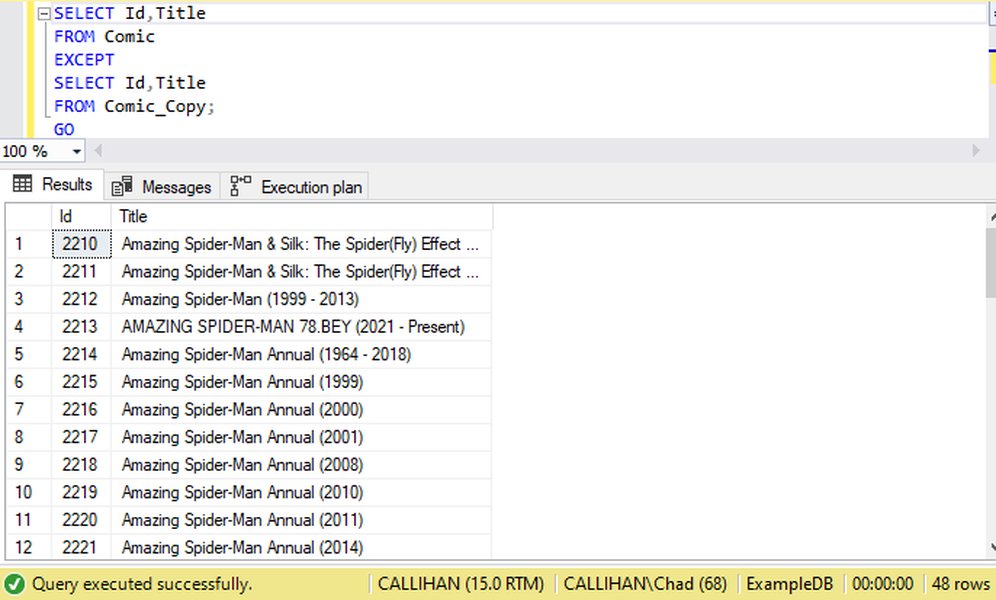The width and height of the screenshot is (996, 600).
Task: Select title Amazing Spider-Man Annual (2010)
Action: click(x=301, y=492)
